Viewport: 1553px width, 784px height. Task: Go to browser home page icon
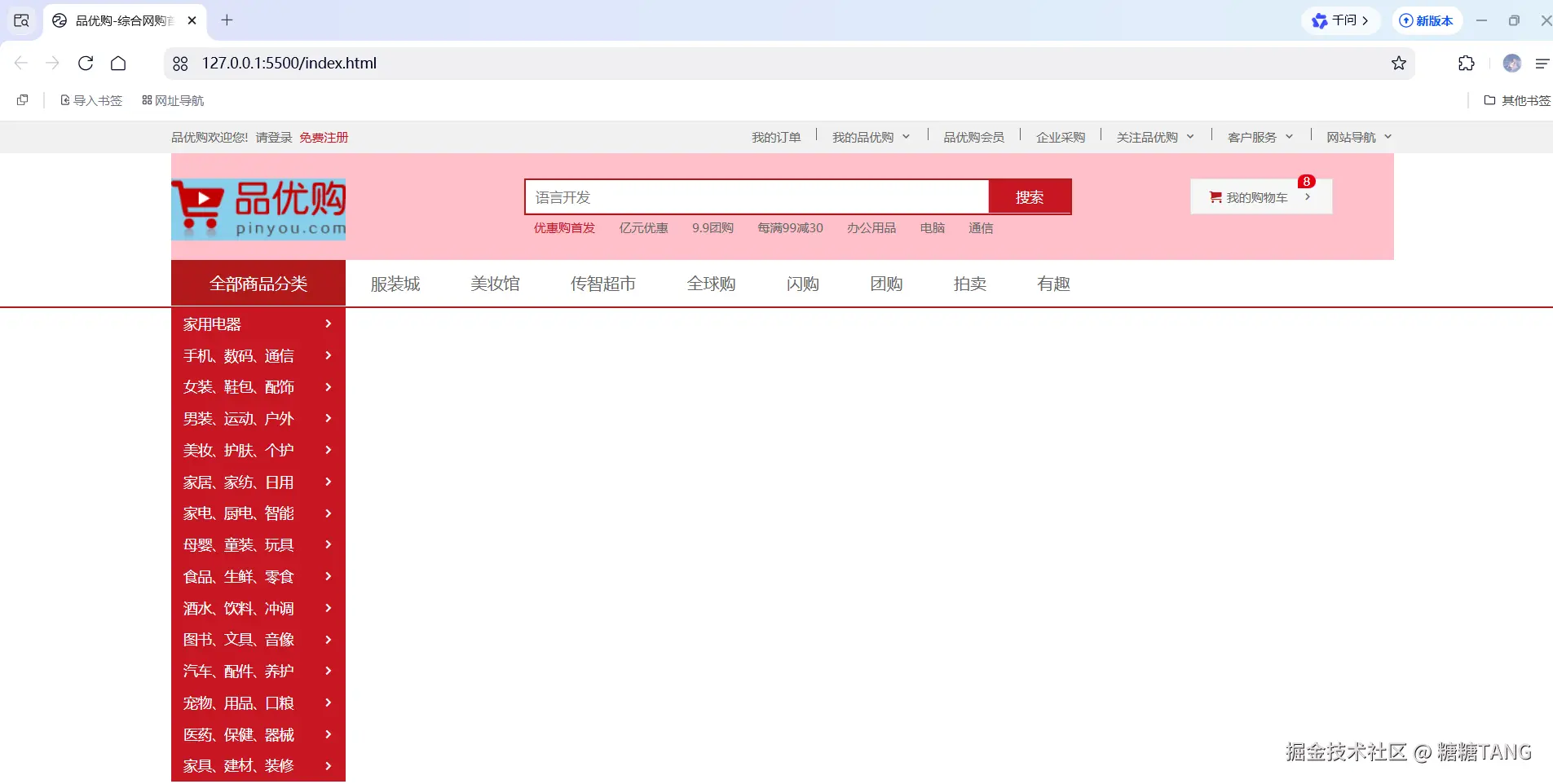coord(118,63)
